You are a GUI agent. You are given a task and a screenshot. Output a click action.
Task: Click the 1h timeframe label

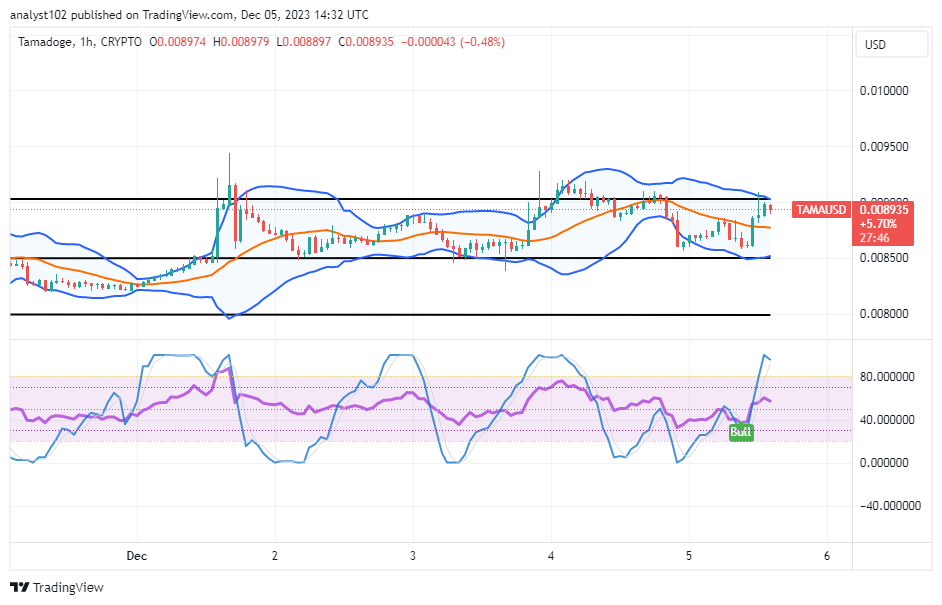[x=87, y=42]
